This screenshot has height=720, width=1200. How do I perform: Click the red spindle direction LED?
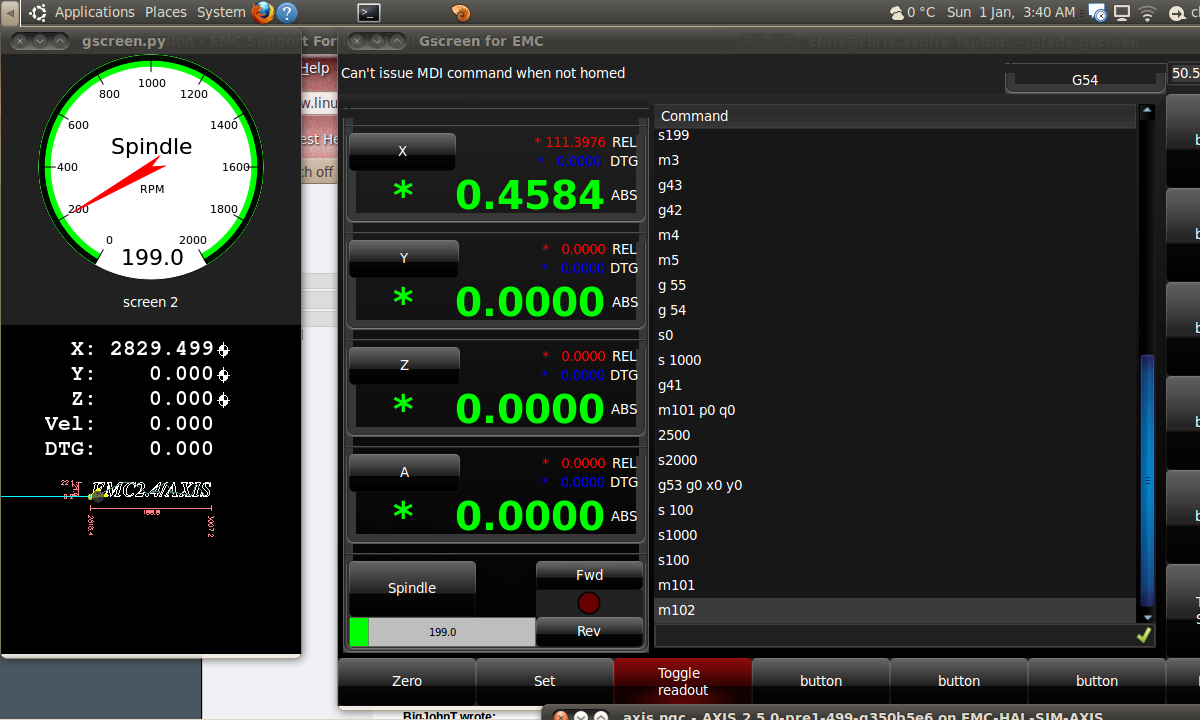pos(589,602)
